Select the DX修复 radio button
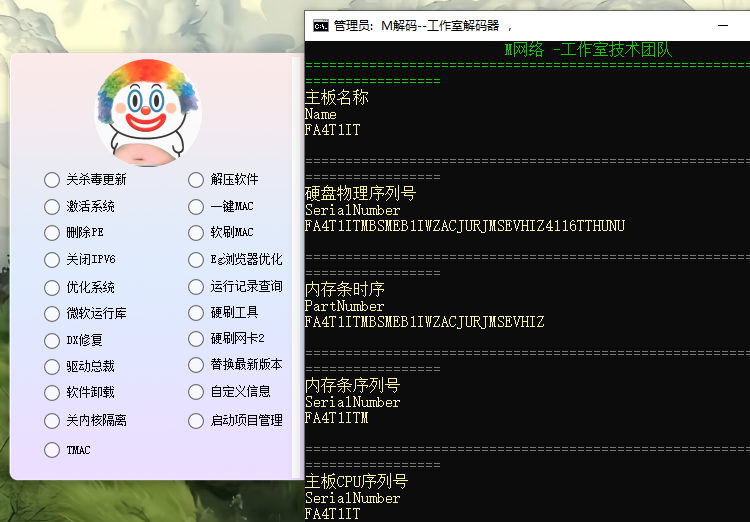 (52, 340)
